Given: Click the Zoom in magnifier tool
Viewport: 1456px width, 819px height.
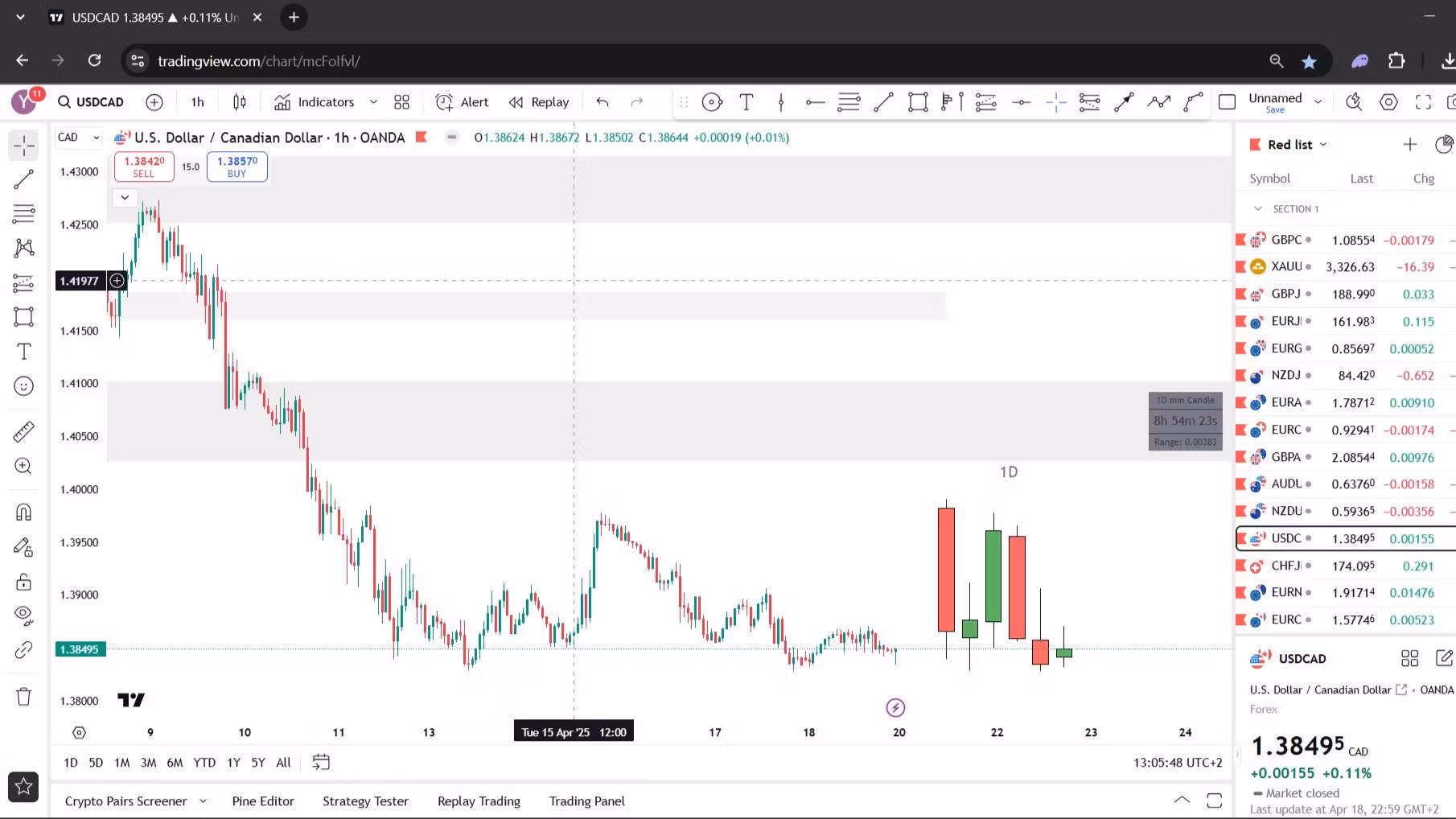Looking at the screenshot, I should pos(24,467).
